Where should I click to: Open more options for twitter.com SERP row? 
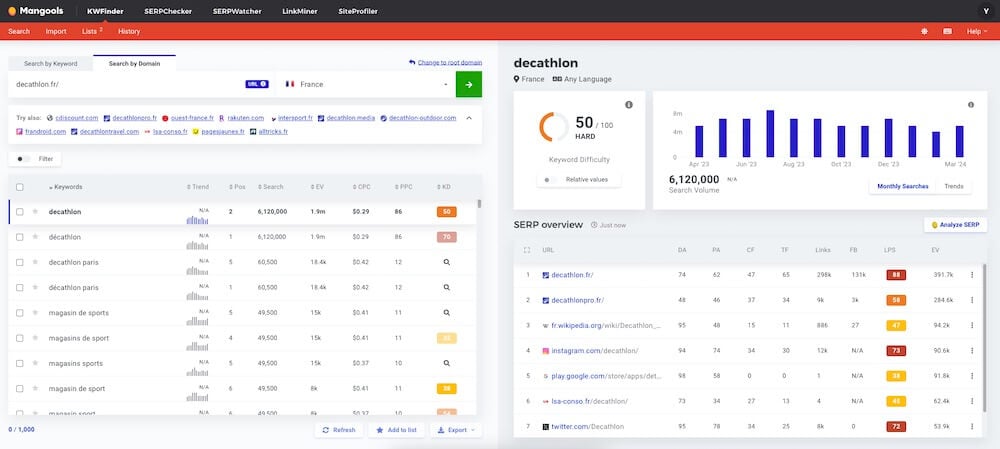coord(972,426)
